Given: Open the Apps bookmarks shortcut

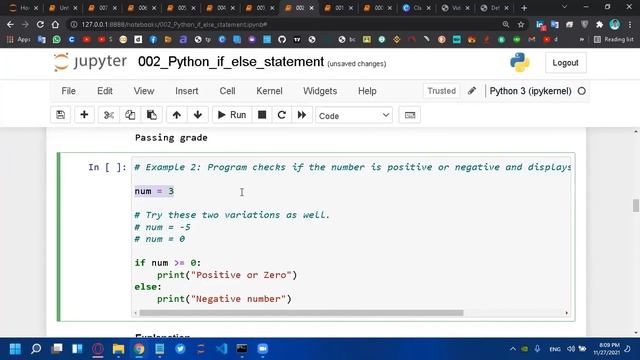Looking at the screenshot, I should [19, 40].
